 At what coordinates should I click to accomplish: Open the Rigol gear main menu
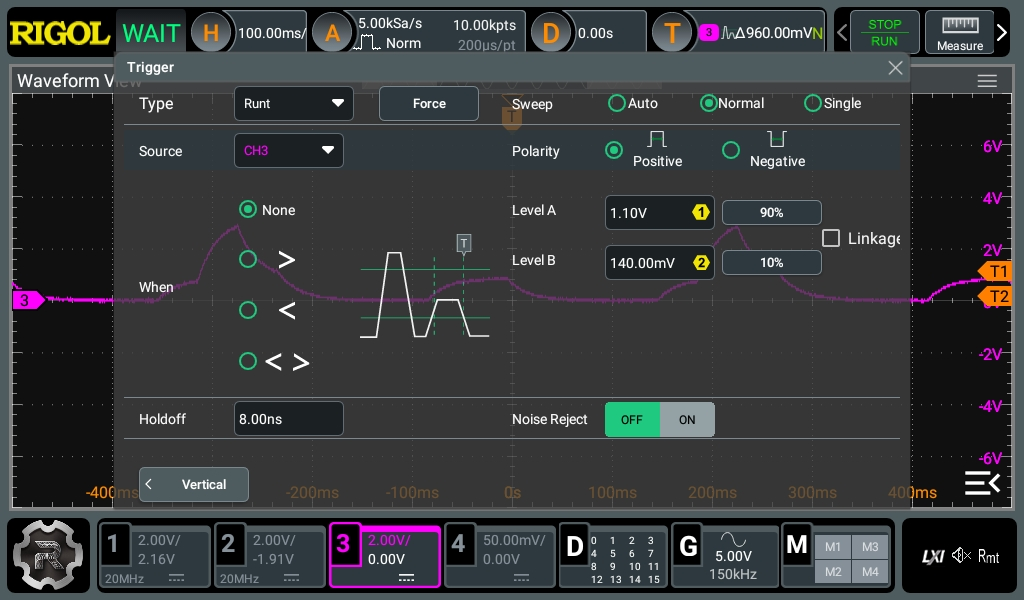point(48,555)
